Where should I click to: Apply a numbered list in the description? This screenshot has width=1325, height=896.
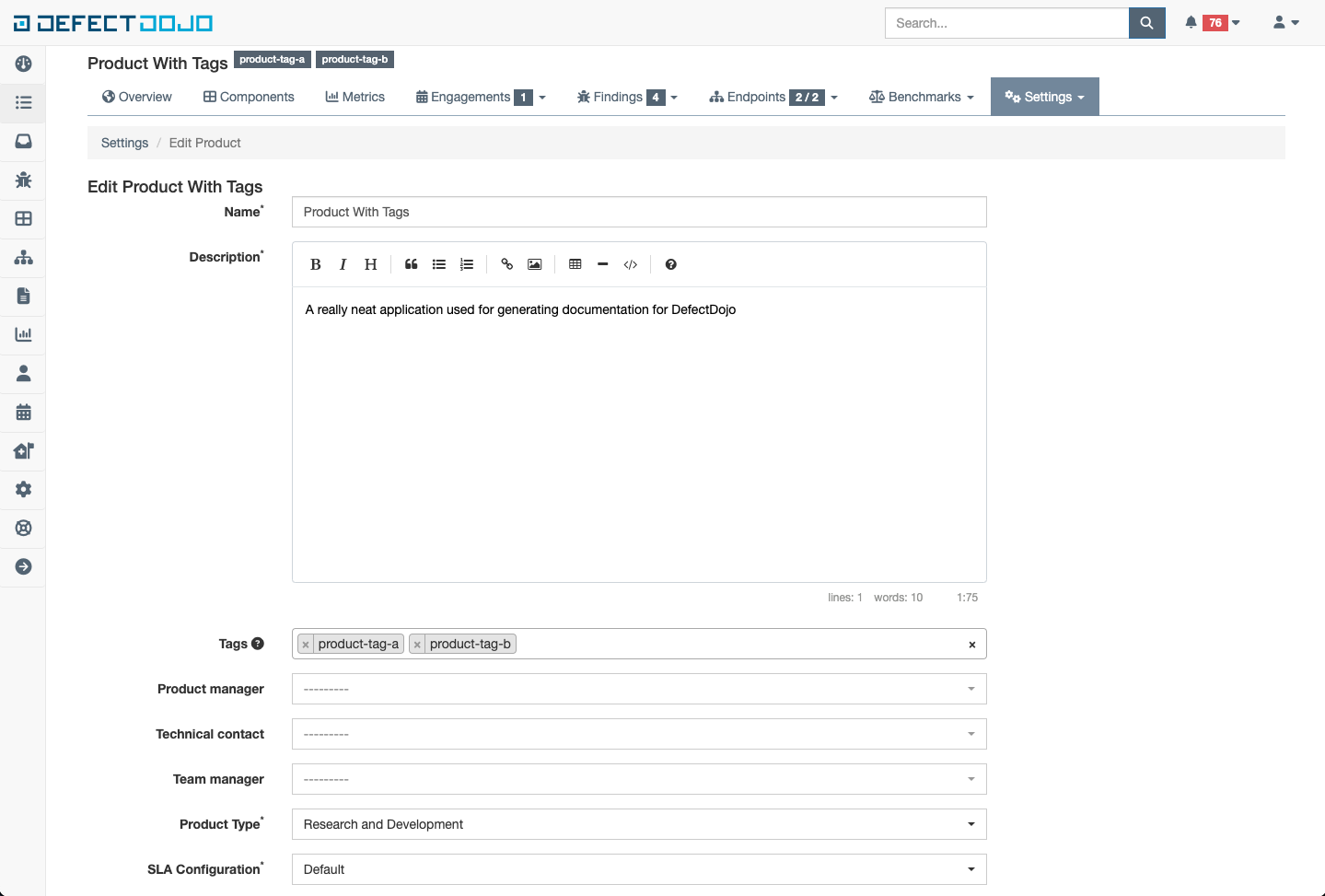point(467,264)
